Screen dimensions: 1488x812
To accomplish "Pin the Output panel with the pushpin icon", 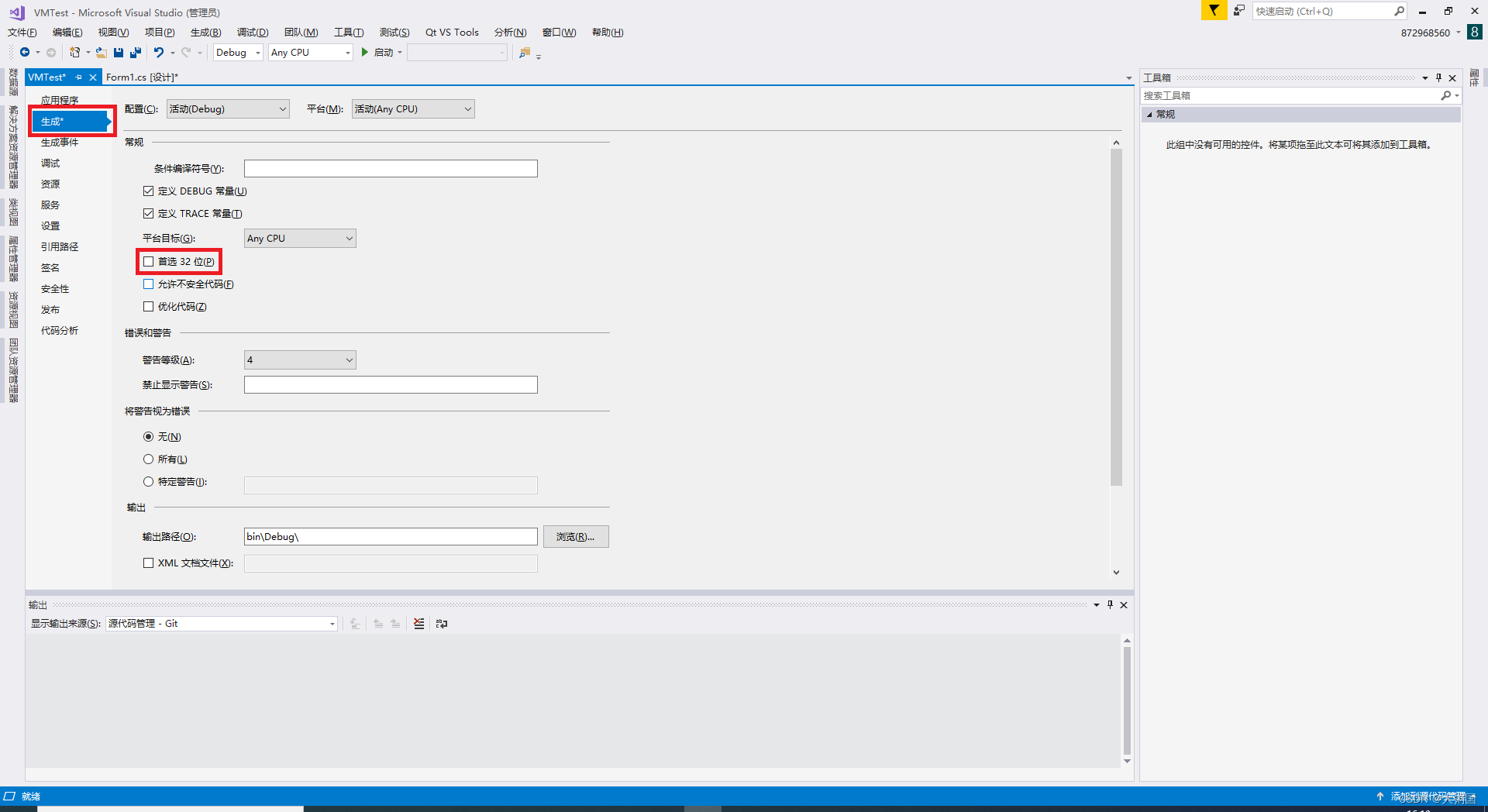I will 1110,604.
